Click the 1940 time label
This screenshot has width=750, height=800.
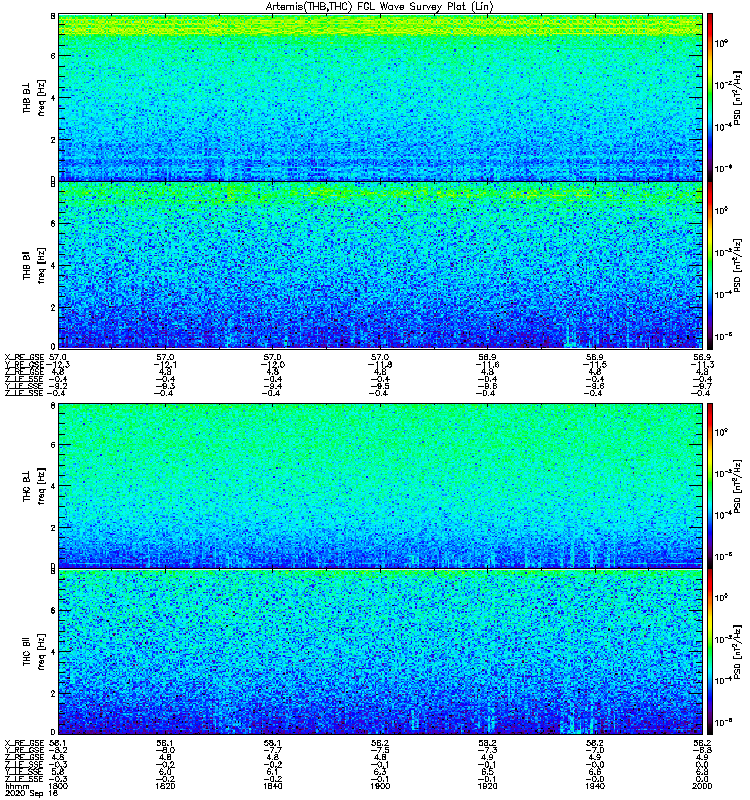595,786
